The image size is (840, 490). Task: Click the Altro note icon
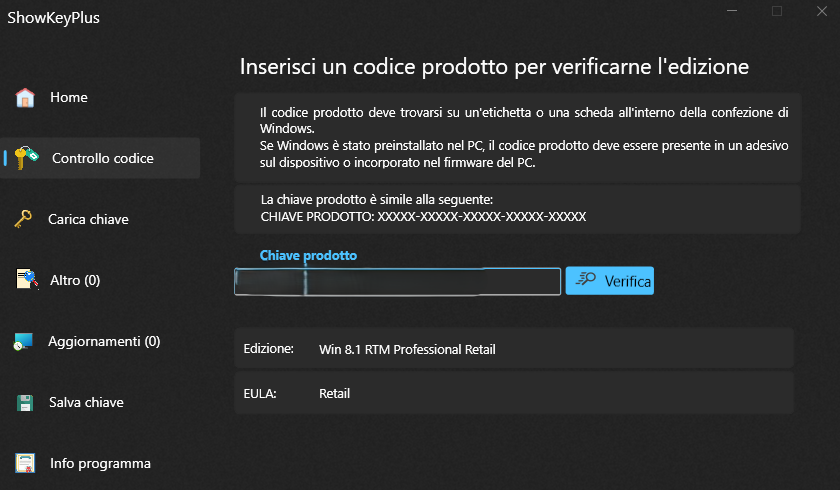click(27, 280)
